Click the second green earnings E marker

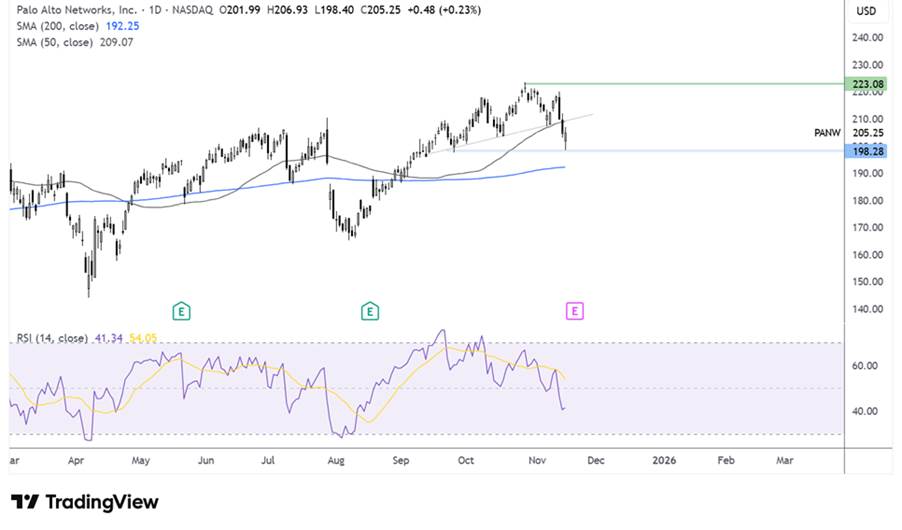(370, 312)
